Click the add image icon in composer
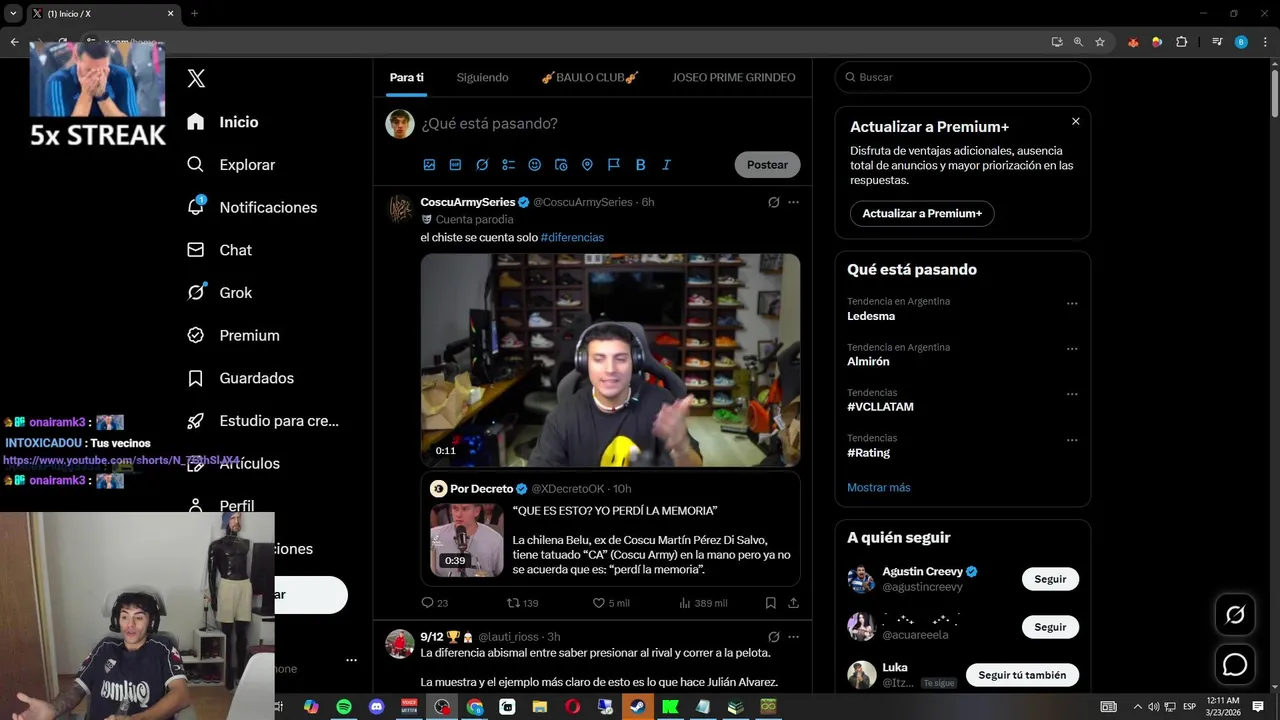1280x720 pixels. [x=429, y=165]
